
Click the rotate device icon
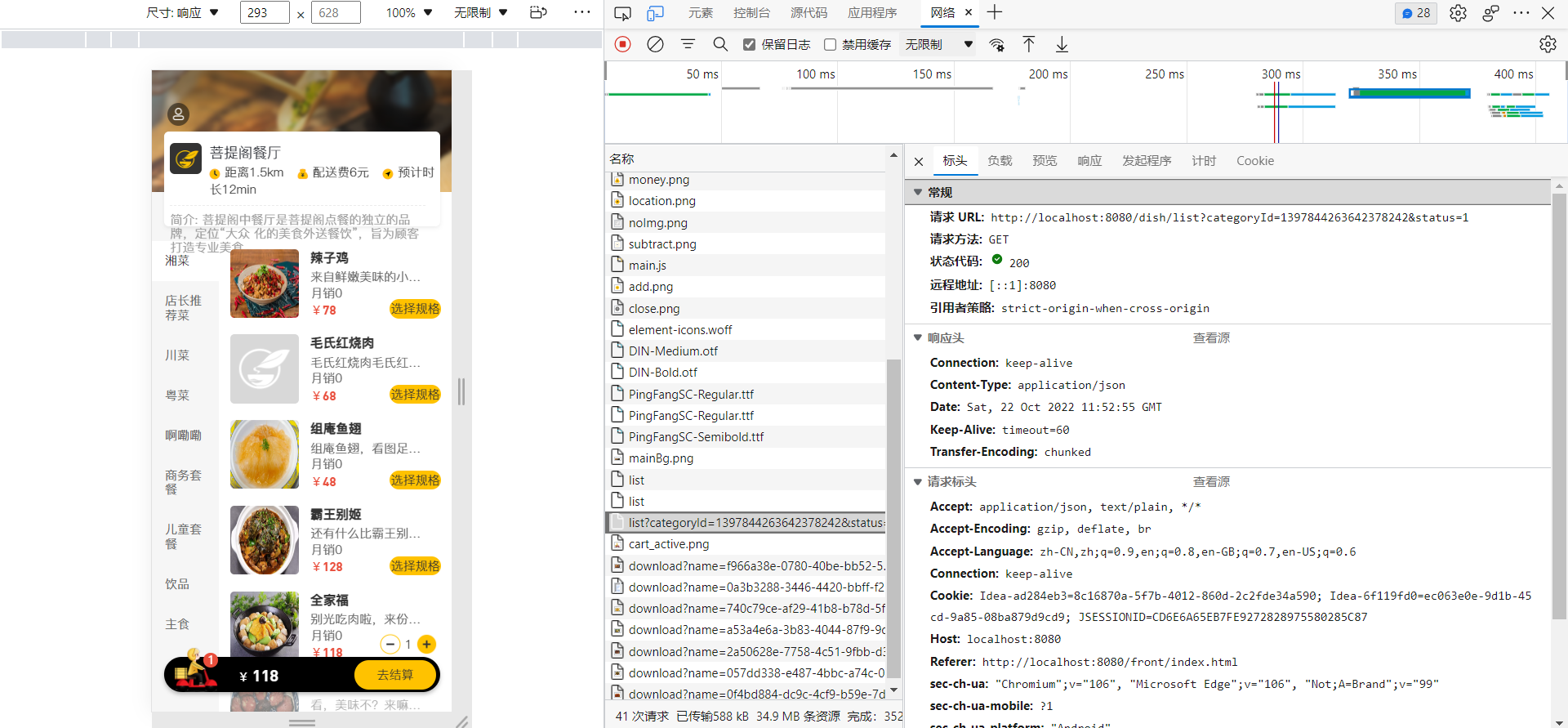point(538,12)
